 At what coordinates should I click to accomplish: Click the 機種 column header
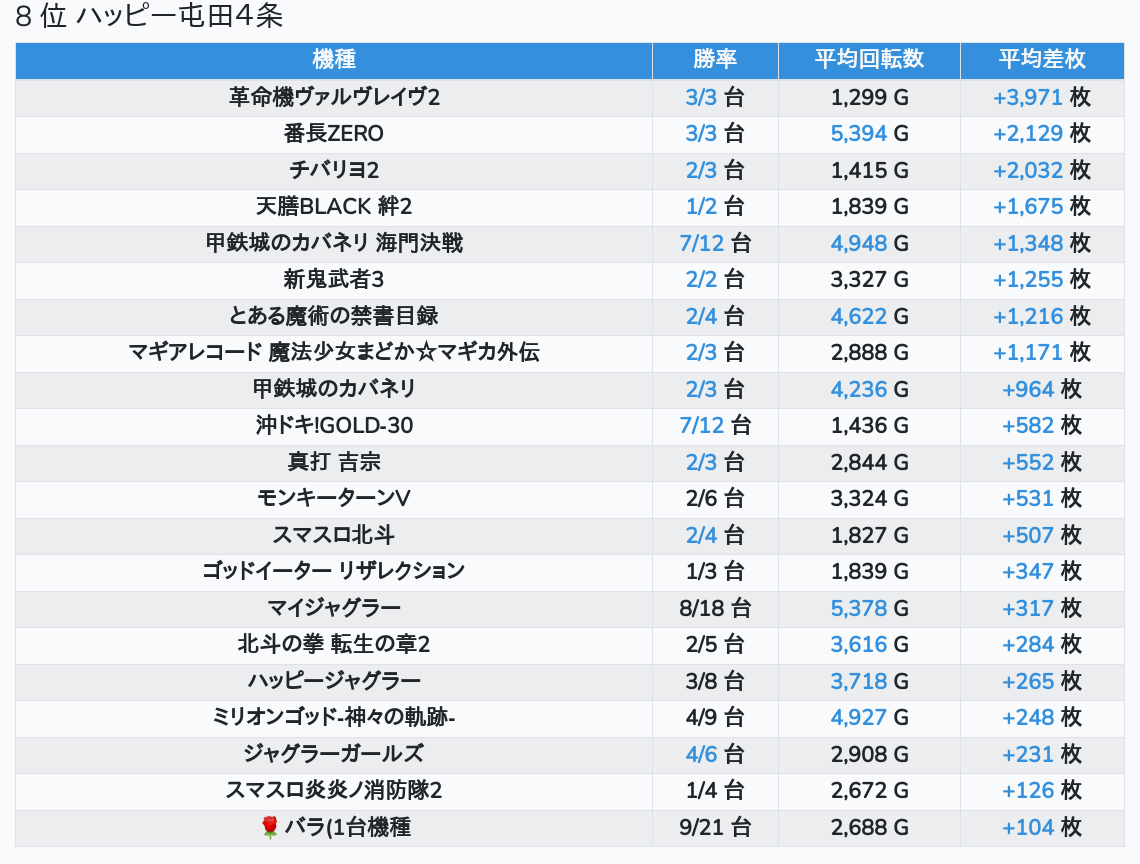334,60
